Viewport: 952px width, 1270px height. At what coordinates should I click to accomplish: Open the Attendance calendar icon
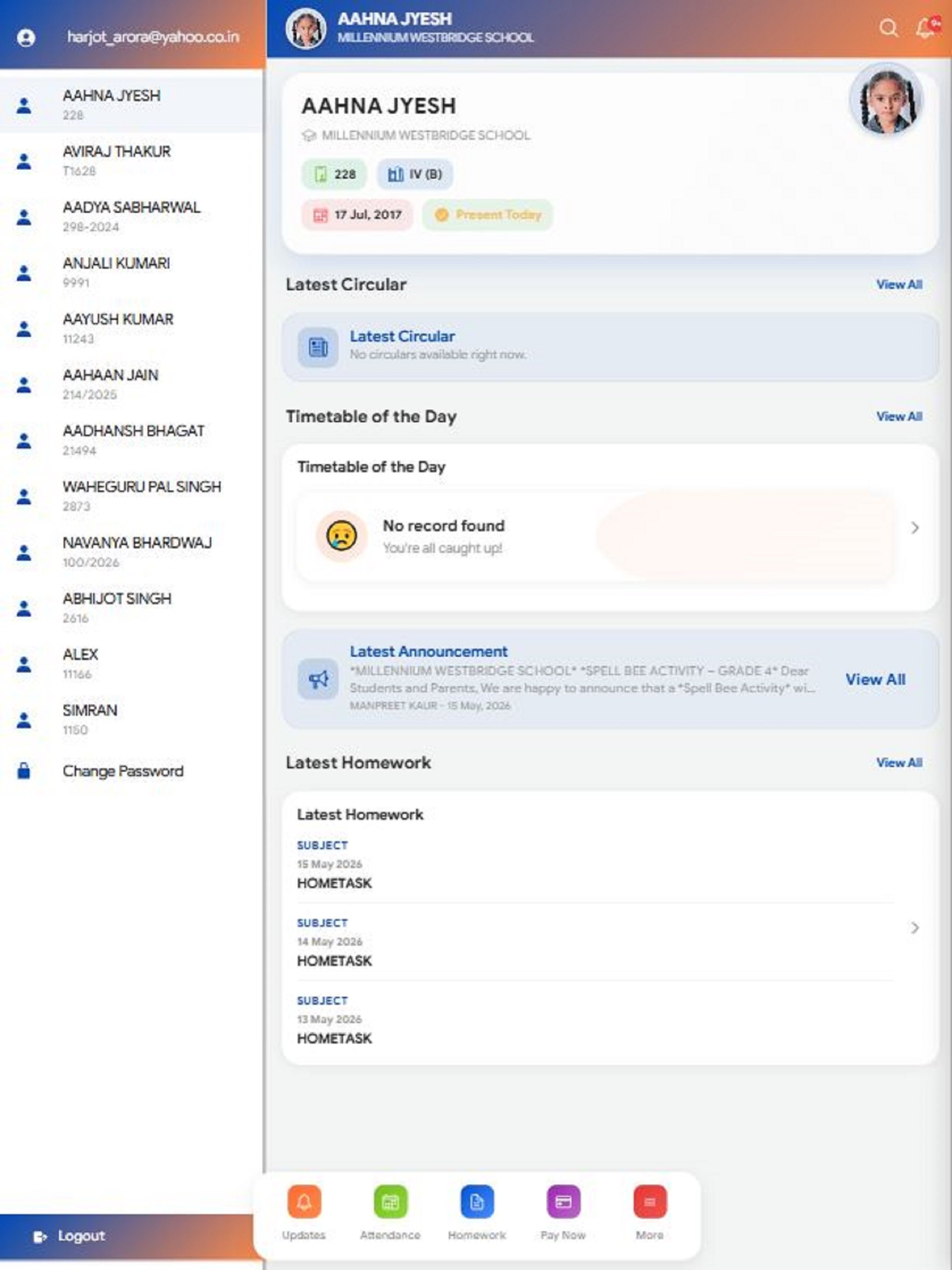[x=390, y=1201]
